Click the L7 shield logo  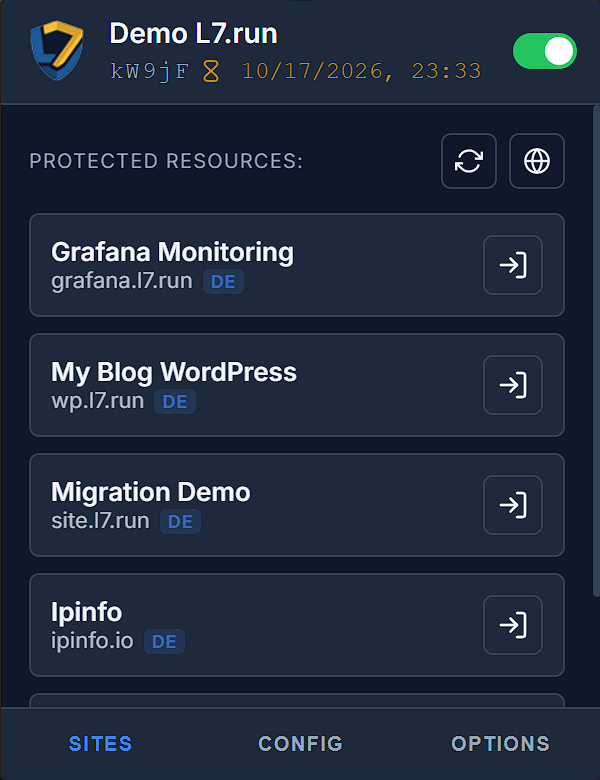(57, 50)
